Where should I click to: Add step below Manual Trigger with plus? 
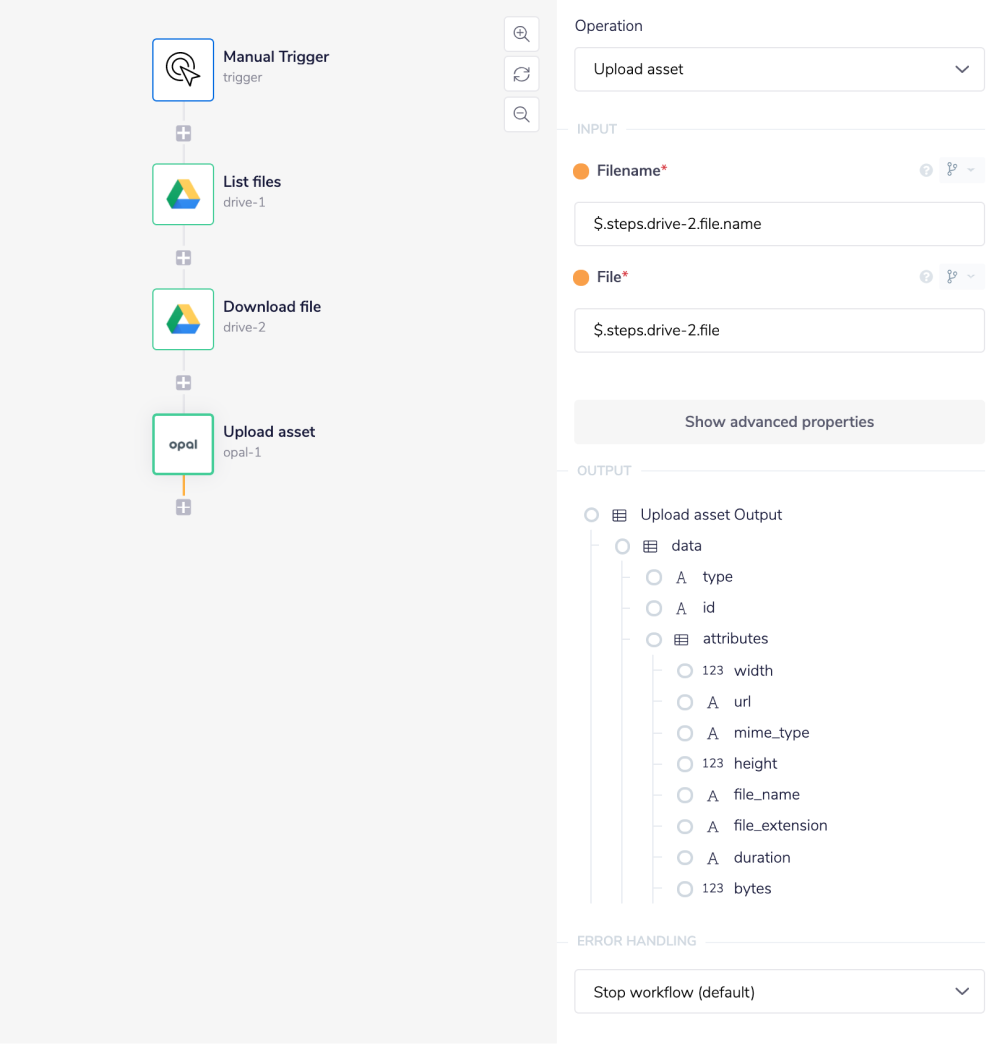183,133
